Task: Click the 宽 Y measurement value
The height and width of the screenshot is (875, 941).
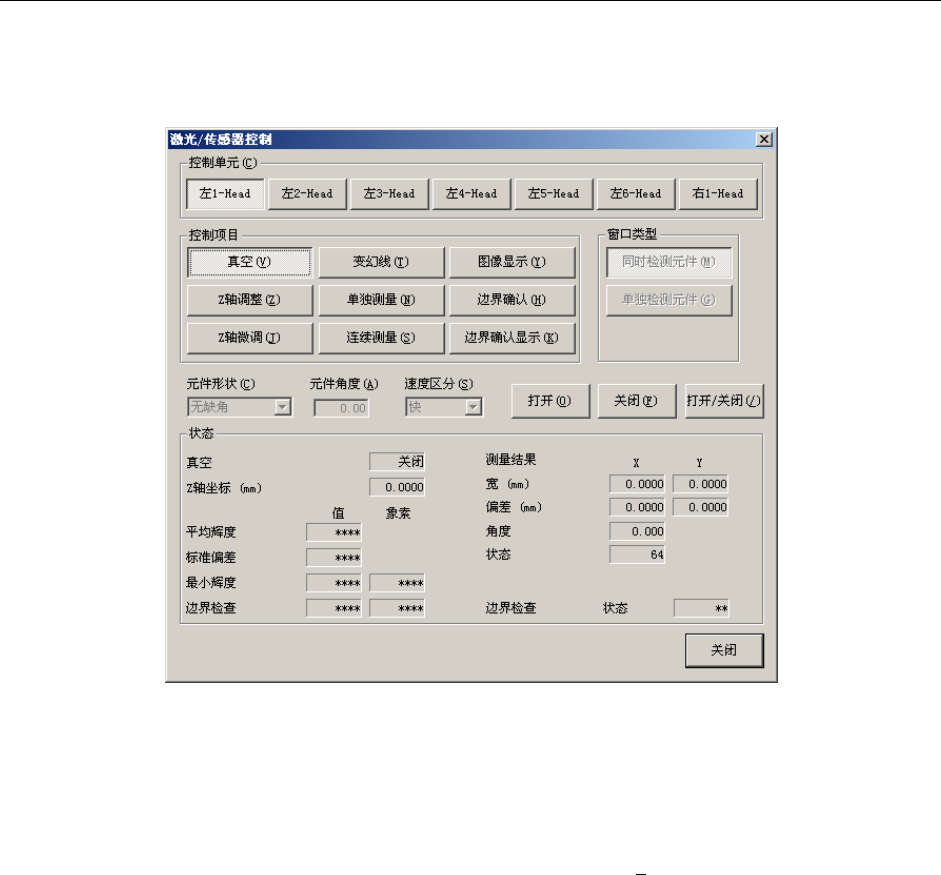Action: [701, 484]
